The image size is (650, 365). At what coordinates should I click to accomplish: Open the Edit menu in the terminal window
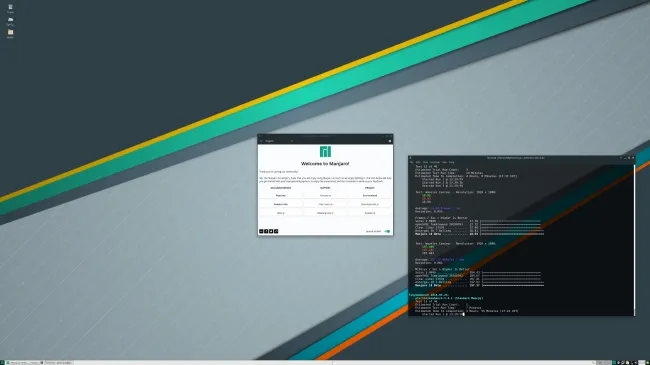418,162
